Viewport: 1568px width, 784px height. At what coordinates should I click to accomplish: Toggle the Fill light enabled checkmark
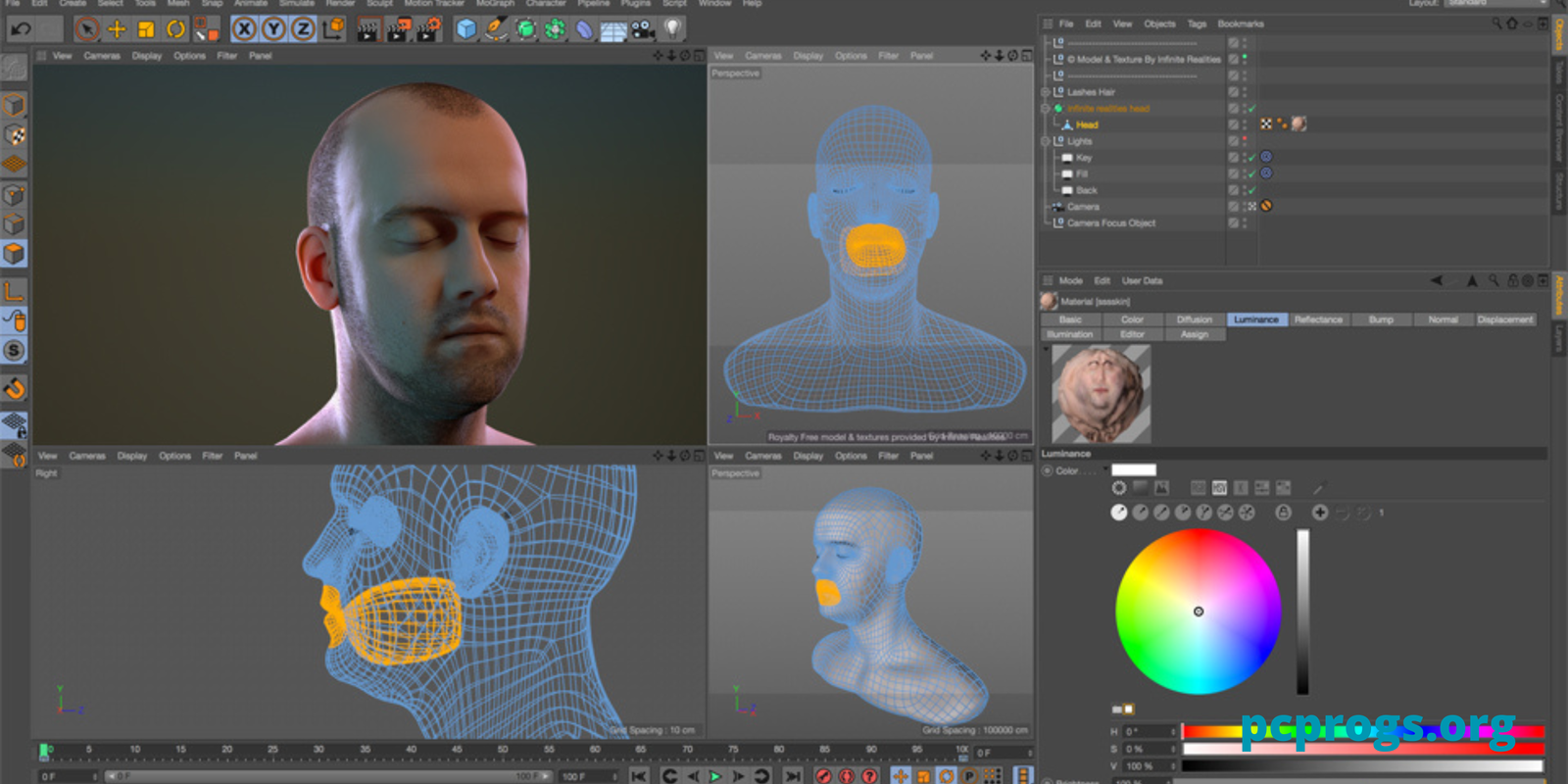click(x=1252, y=173)
